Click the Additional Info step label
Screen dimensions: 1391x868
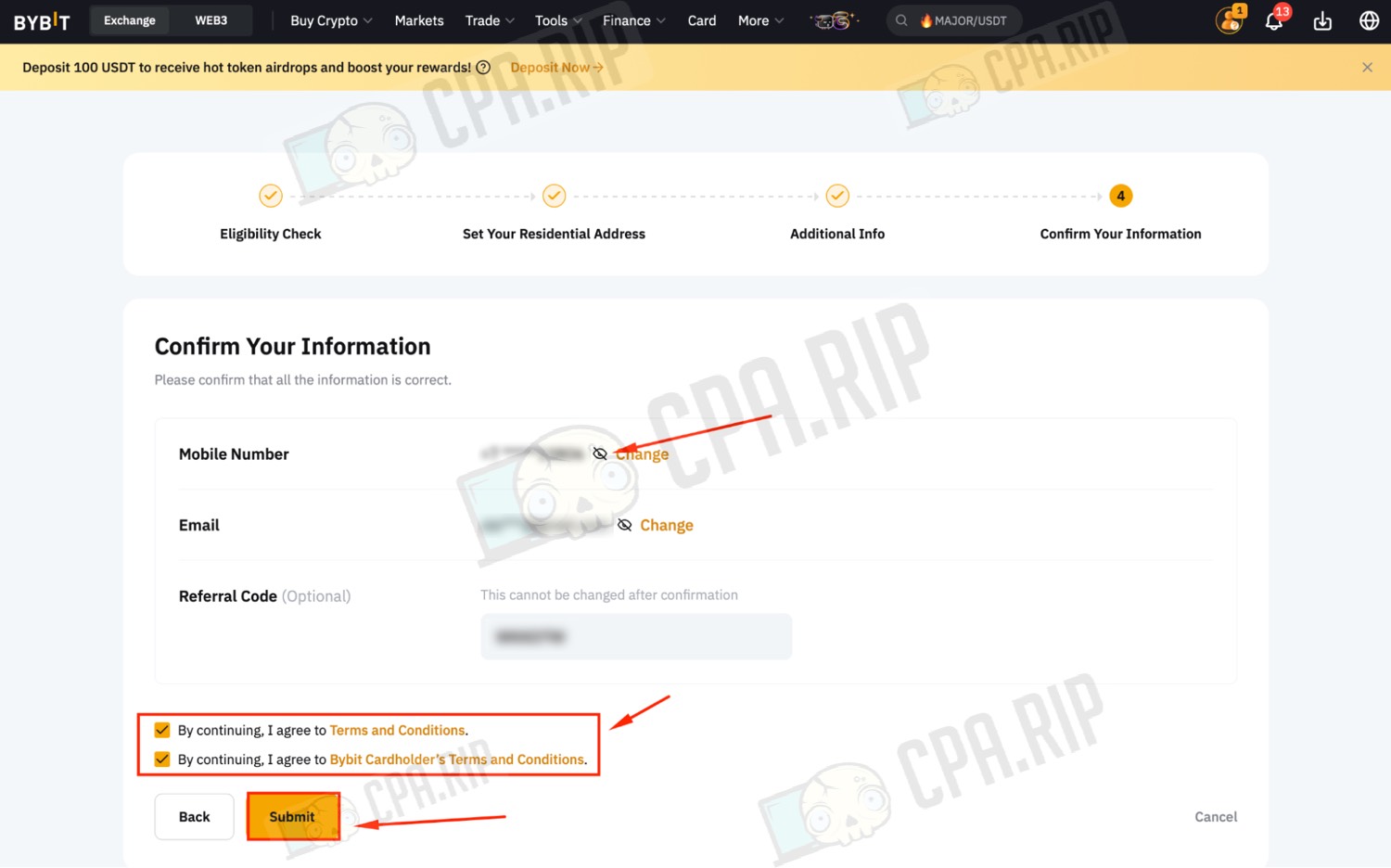click(837, 234)
